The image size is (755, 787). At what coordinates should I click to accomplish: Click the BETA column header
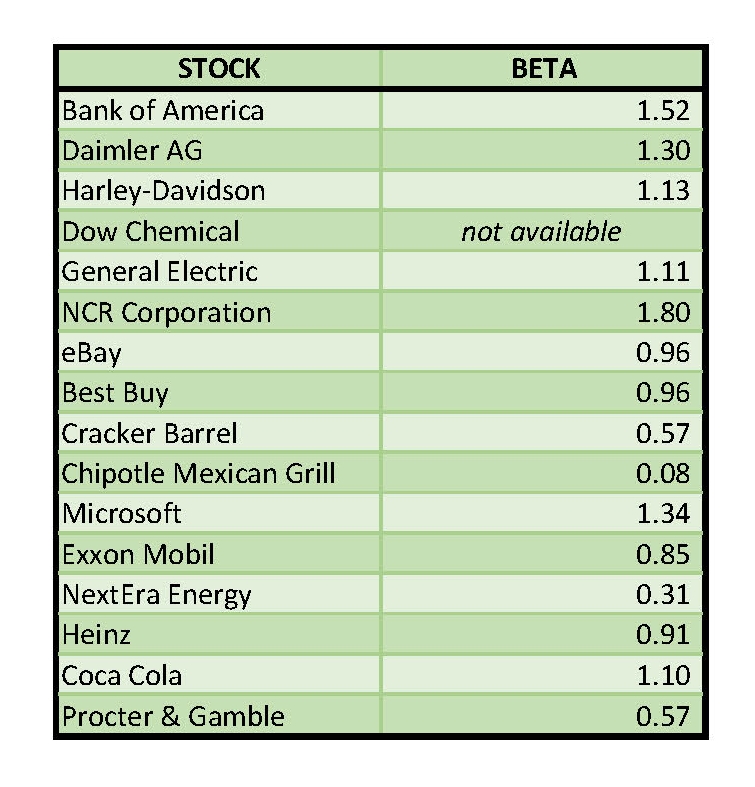coord(543,68)
